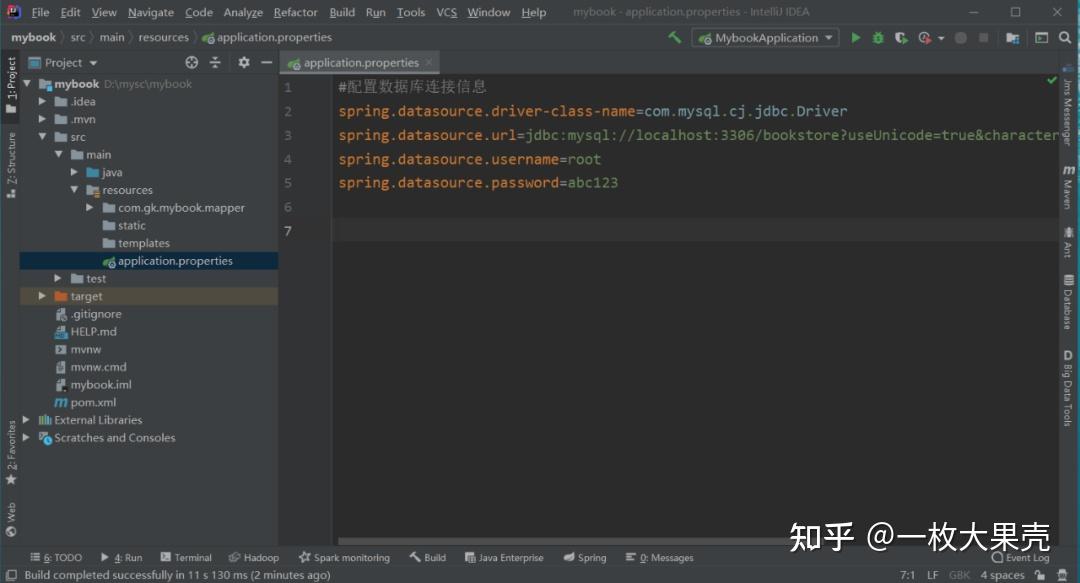The image size is (1080, 583).
Task: Open the TODO tool window
Action: click(57, 557)
